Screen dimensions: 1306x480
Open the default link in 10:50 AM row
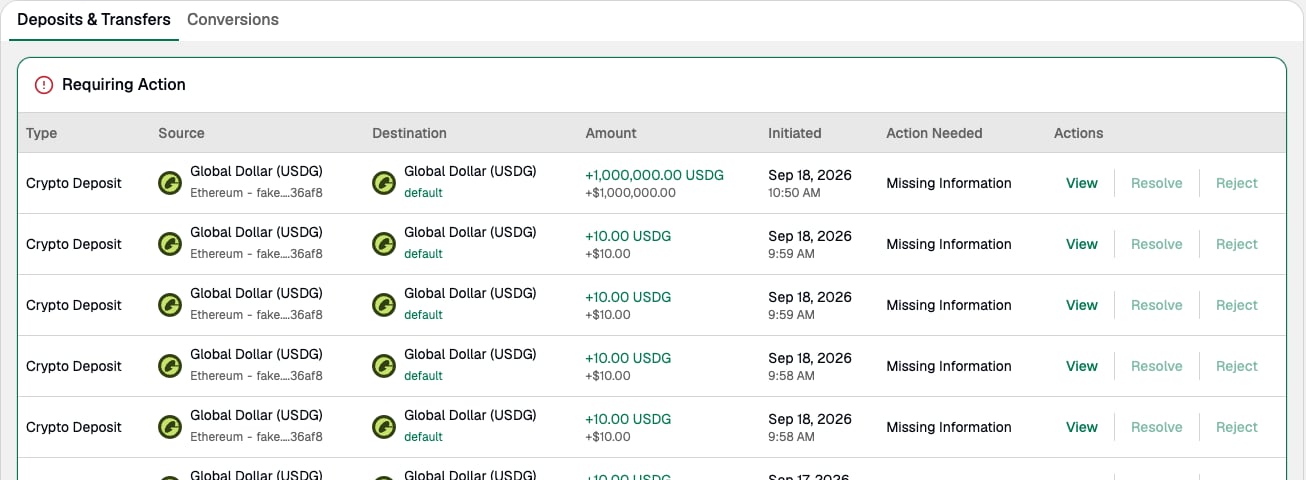click(x=423, y=193)
